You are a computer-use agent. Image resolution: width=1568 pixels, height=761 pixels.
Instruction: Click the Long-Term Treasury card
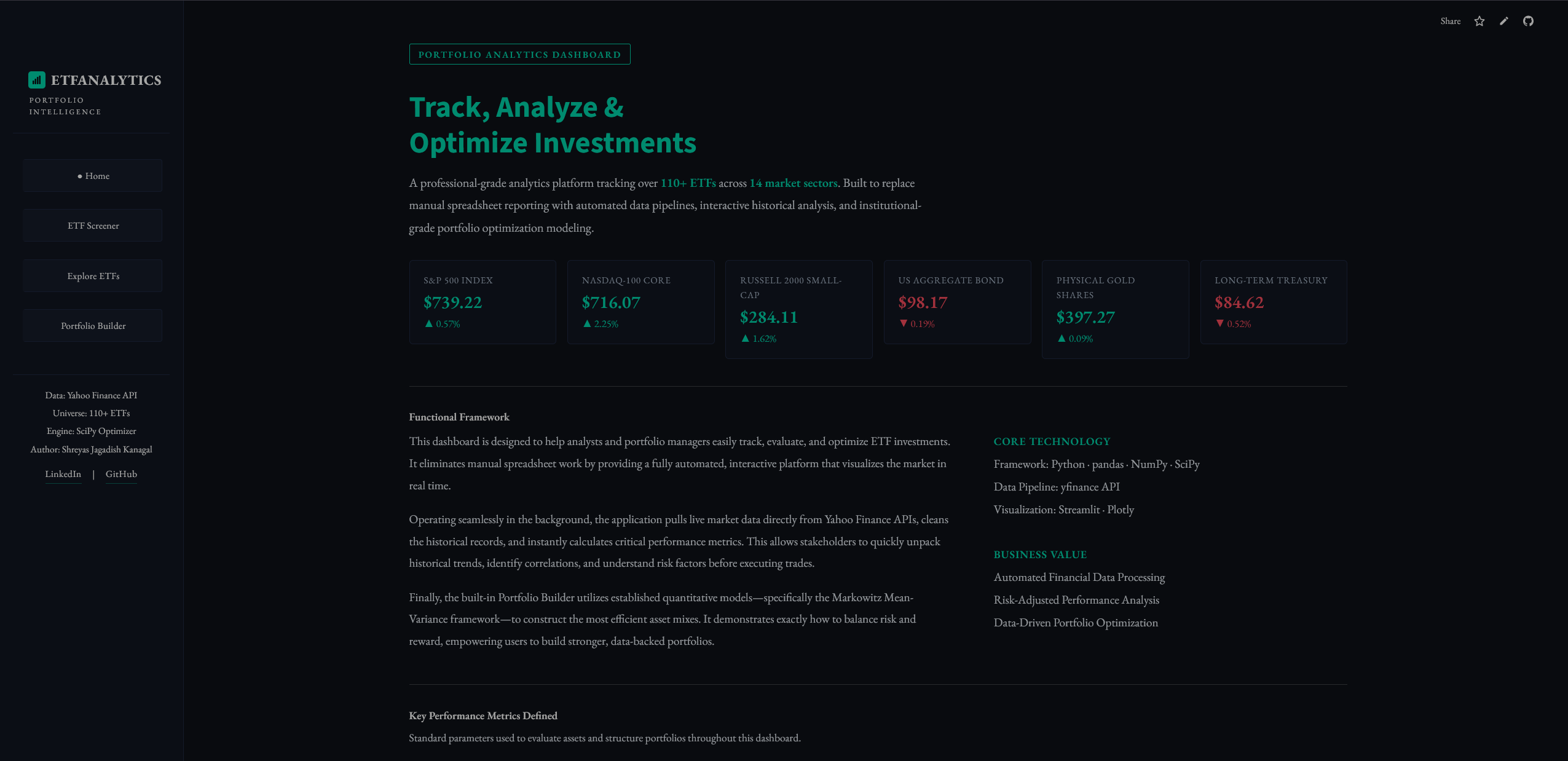pyautogui.click(x=1274, y=302)
